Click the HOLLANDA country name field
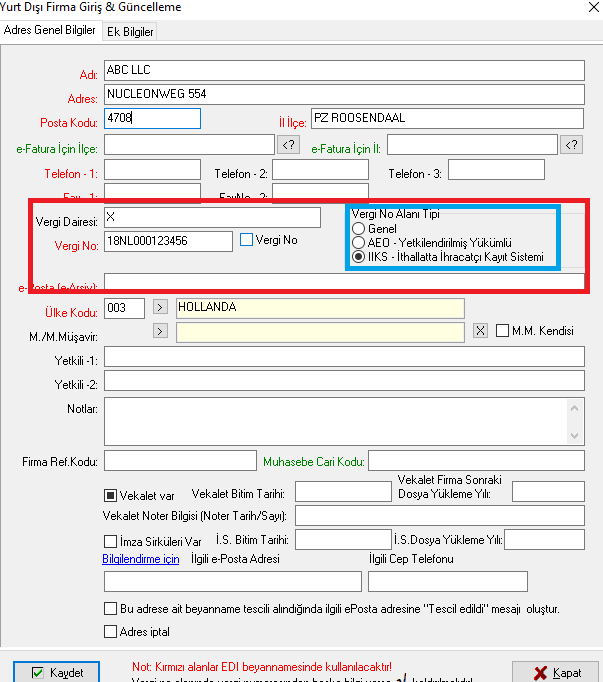The image size is (603, 682). (x=320, y=308)
